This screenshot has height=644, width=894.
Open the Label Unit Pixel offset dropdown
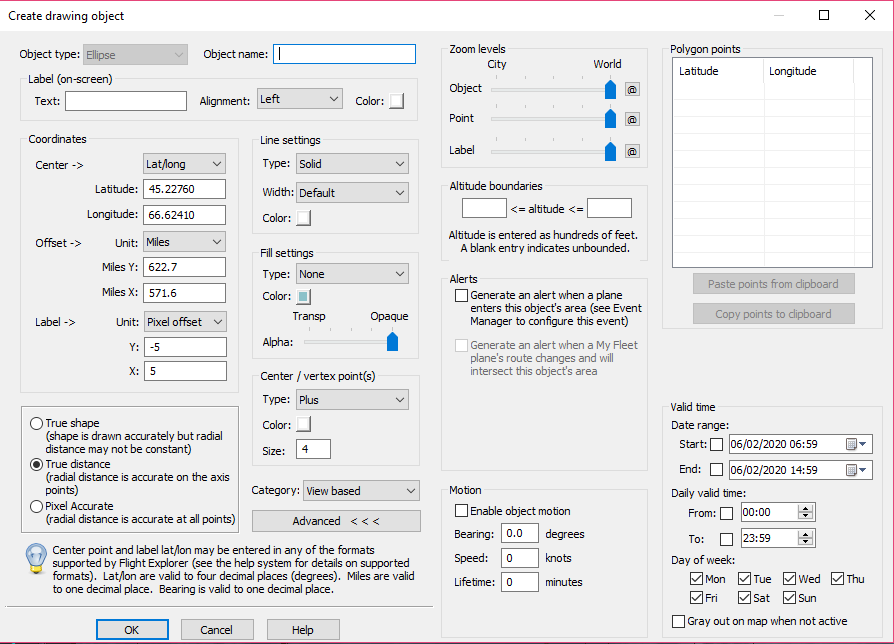pyautogui.click(x=185, y=322)
